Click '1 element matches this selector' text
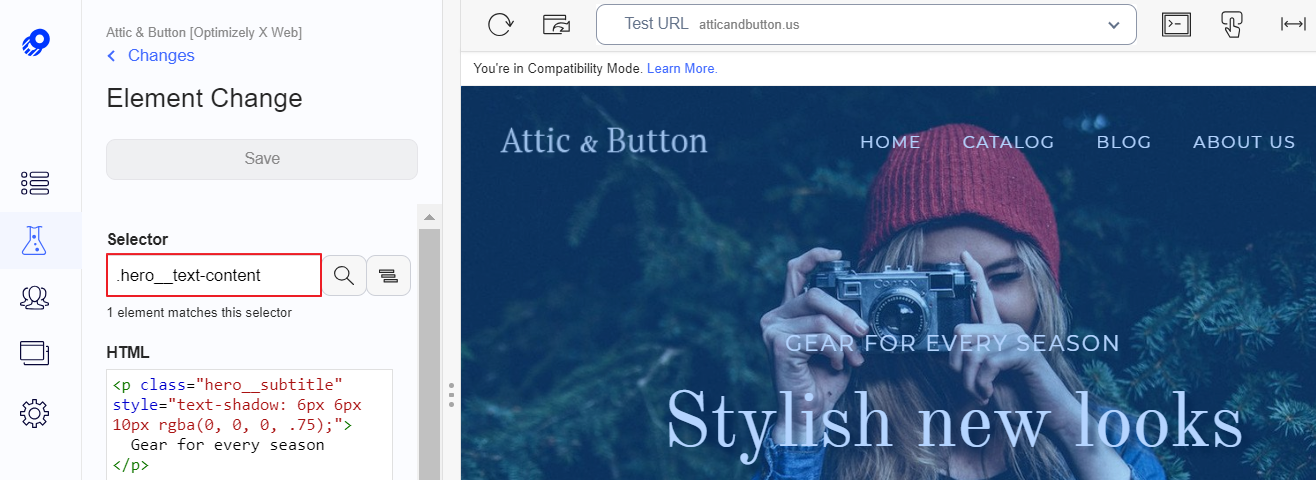This screenshot has width=1316, height=480. [199, 313]
